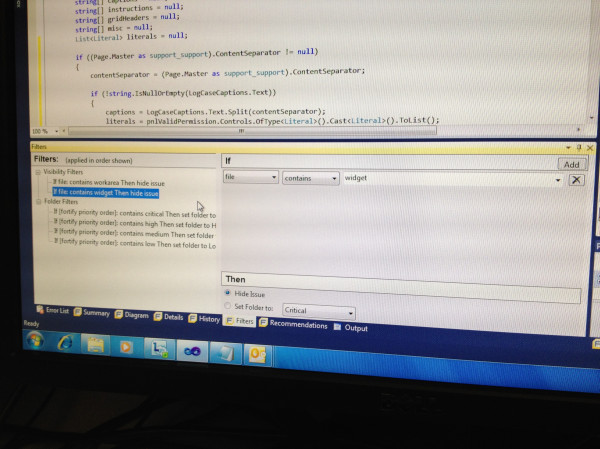Image resolution: width=600 pixels, height=449 pixels.
Task: Open the Windows Start orb
Action: tap(34, 340)
